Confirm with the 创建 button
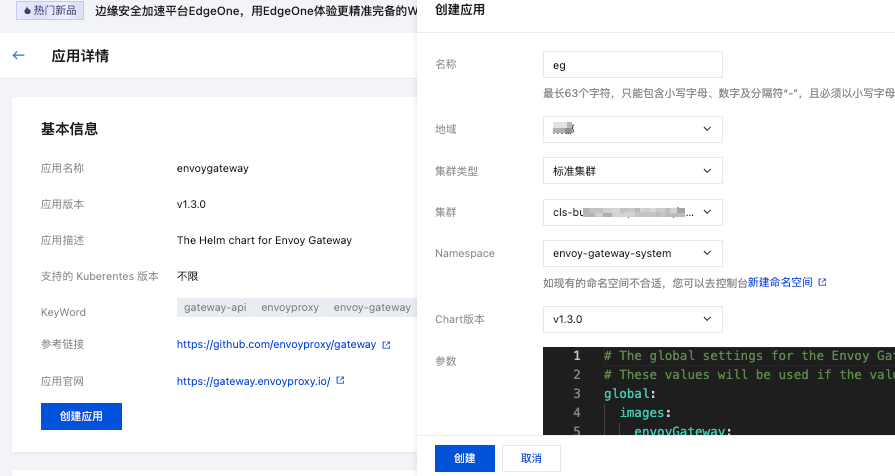 click(x=465, y=458)
